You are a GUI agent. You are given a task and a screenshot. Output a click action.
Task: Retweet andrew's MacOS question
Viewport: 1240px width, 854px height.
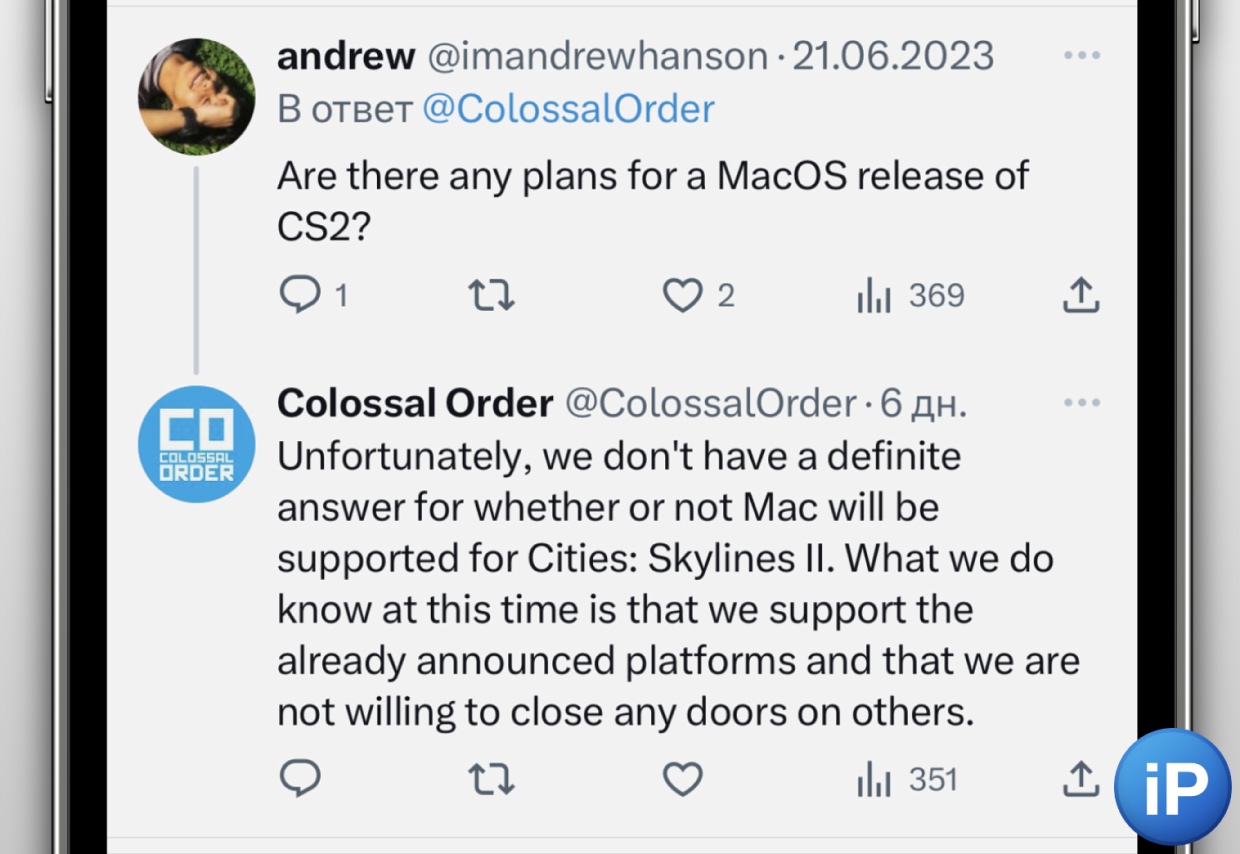491,296
